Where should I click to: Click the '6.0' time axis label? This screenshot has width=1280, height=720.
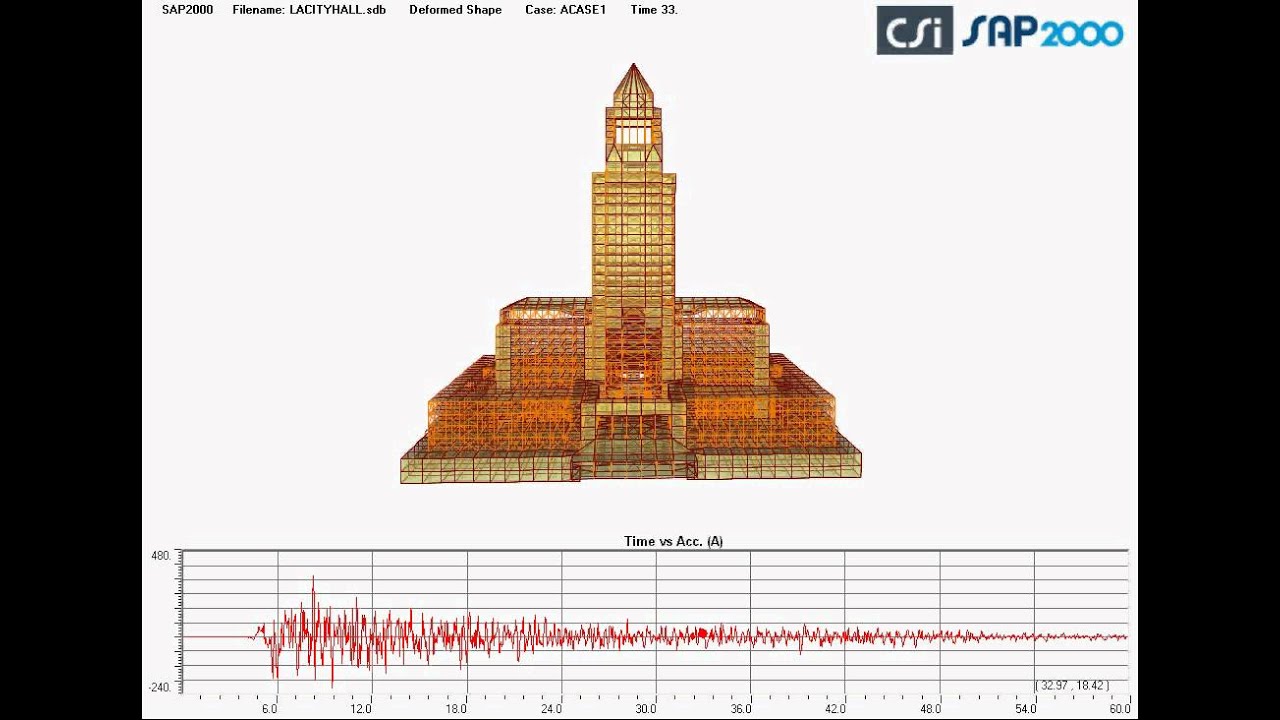[270, 709]
